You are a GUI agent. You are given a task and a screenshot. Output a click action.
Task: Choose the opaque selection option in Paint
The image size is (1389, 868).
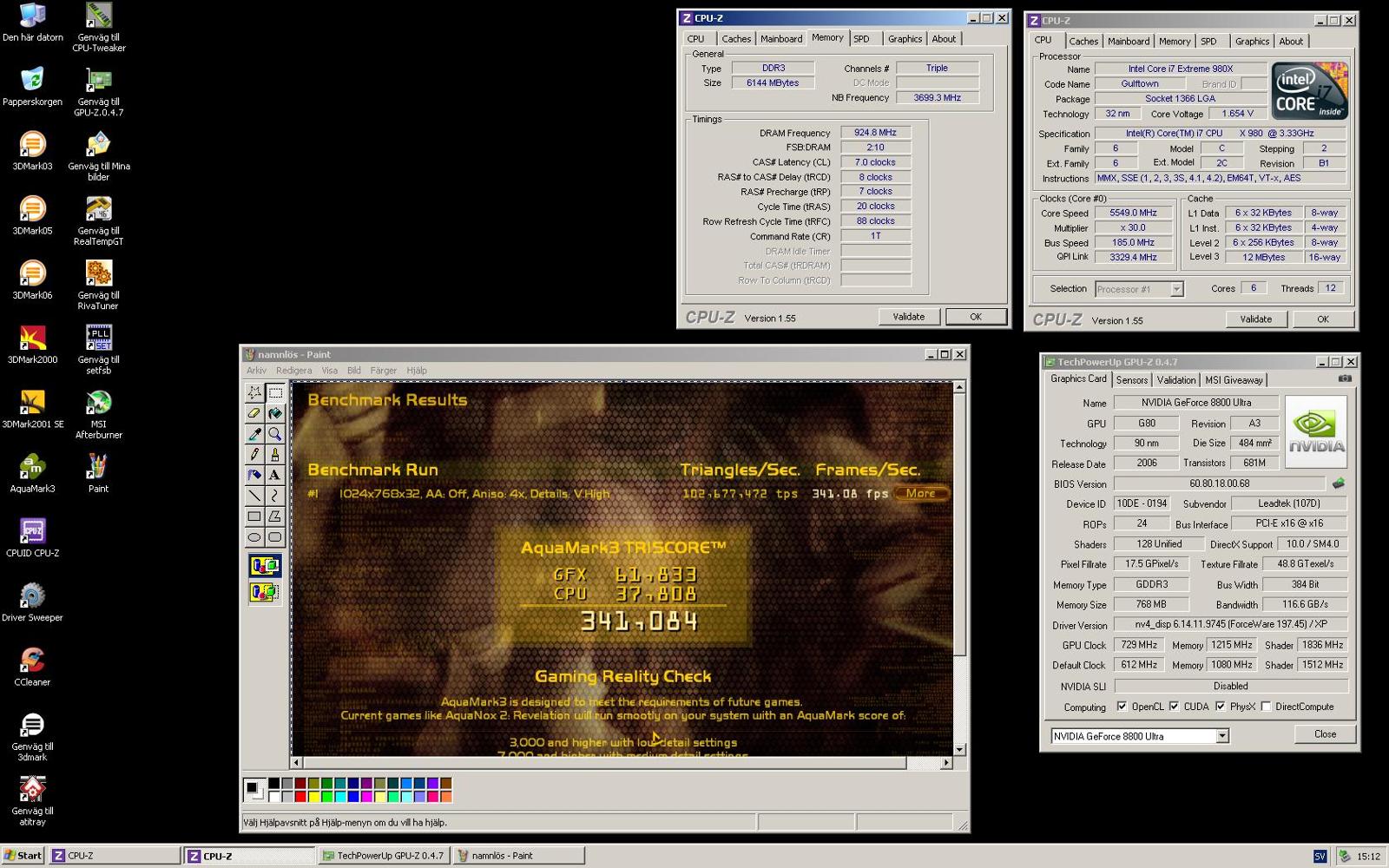(x=265, y=567)
